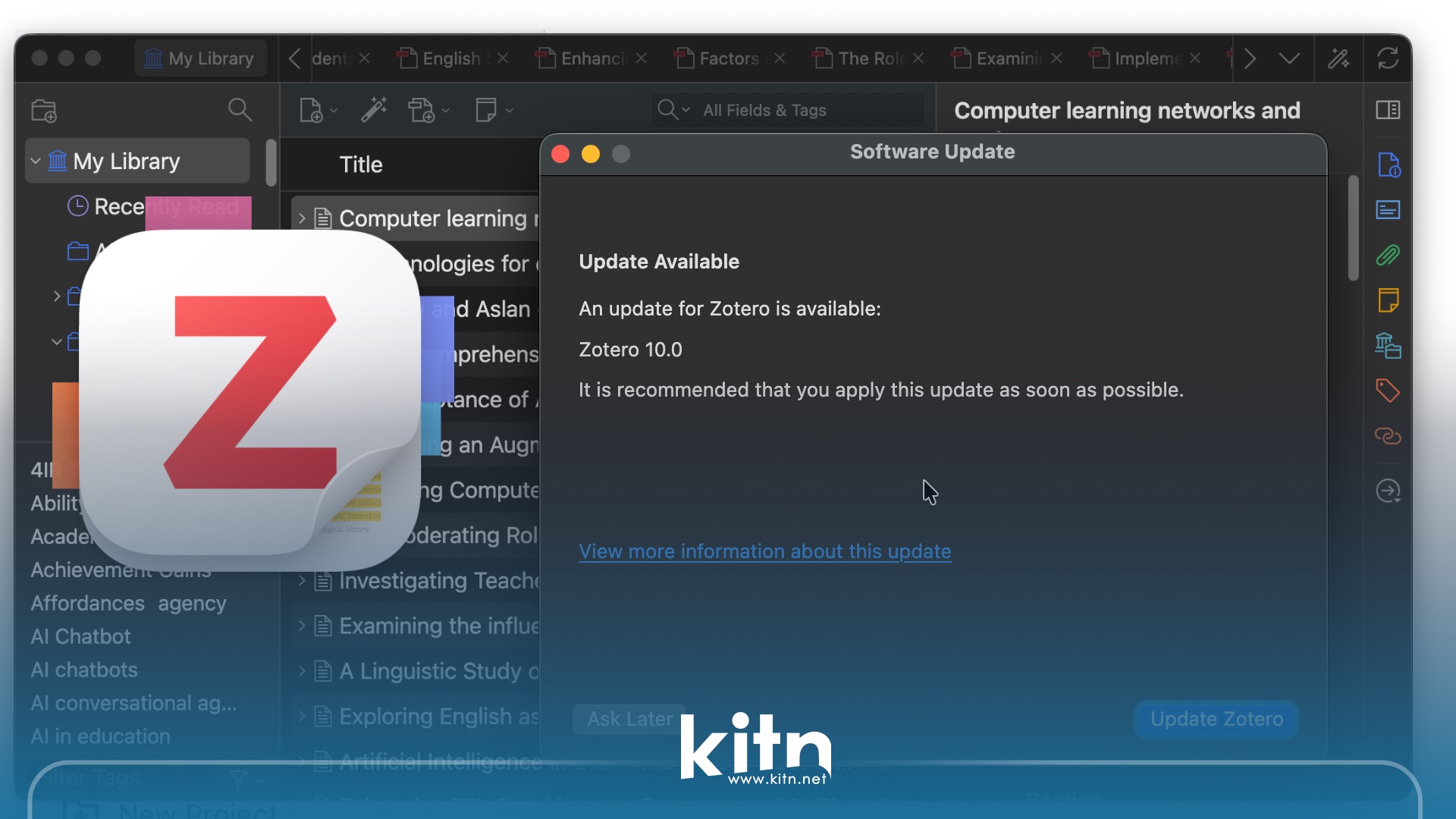
Task: Expand the Exploring English as item row
Action: [302, 717]
